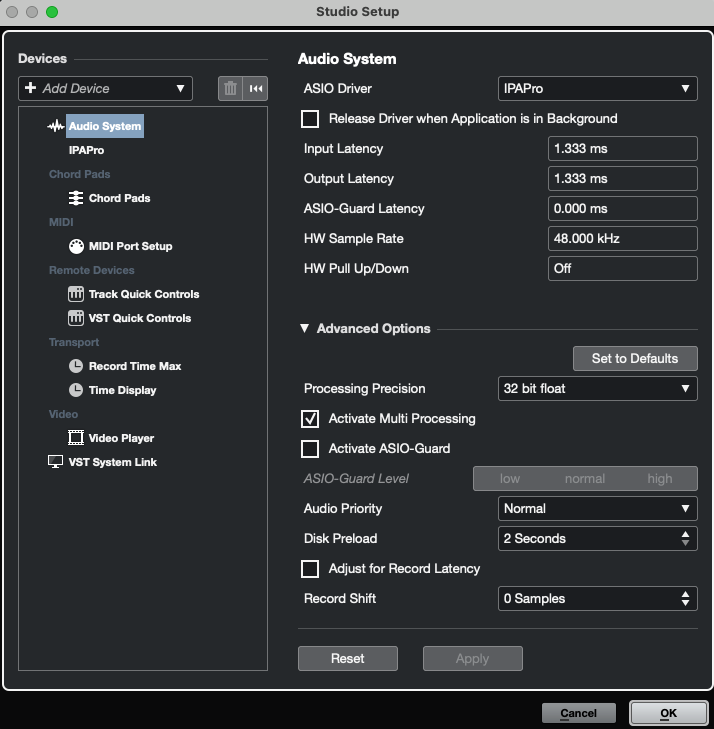Click the VST Quick Controls icon

click(76, 318)
